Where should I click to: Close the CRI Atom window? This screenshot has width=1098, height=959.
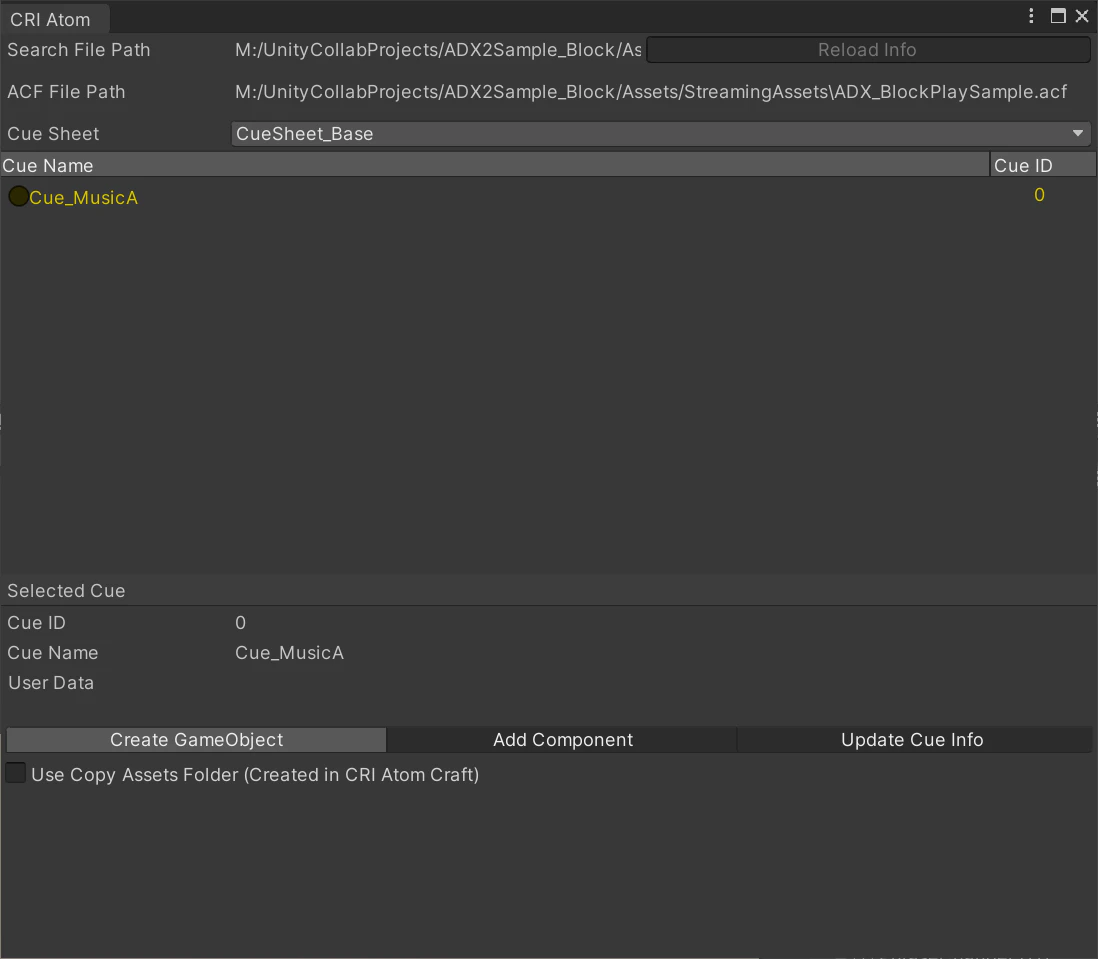[1082, 16]
